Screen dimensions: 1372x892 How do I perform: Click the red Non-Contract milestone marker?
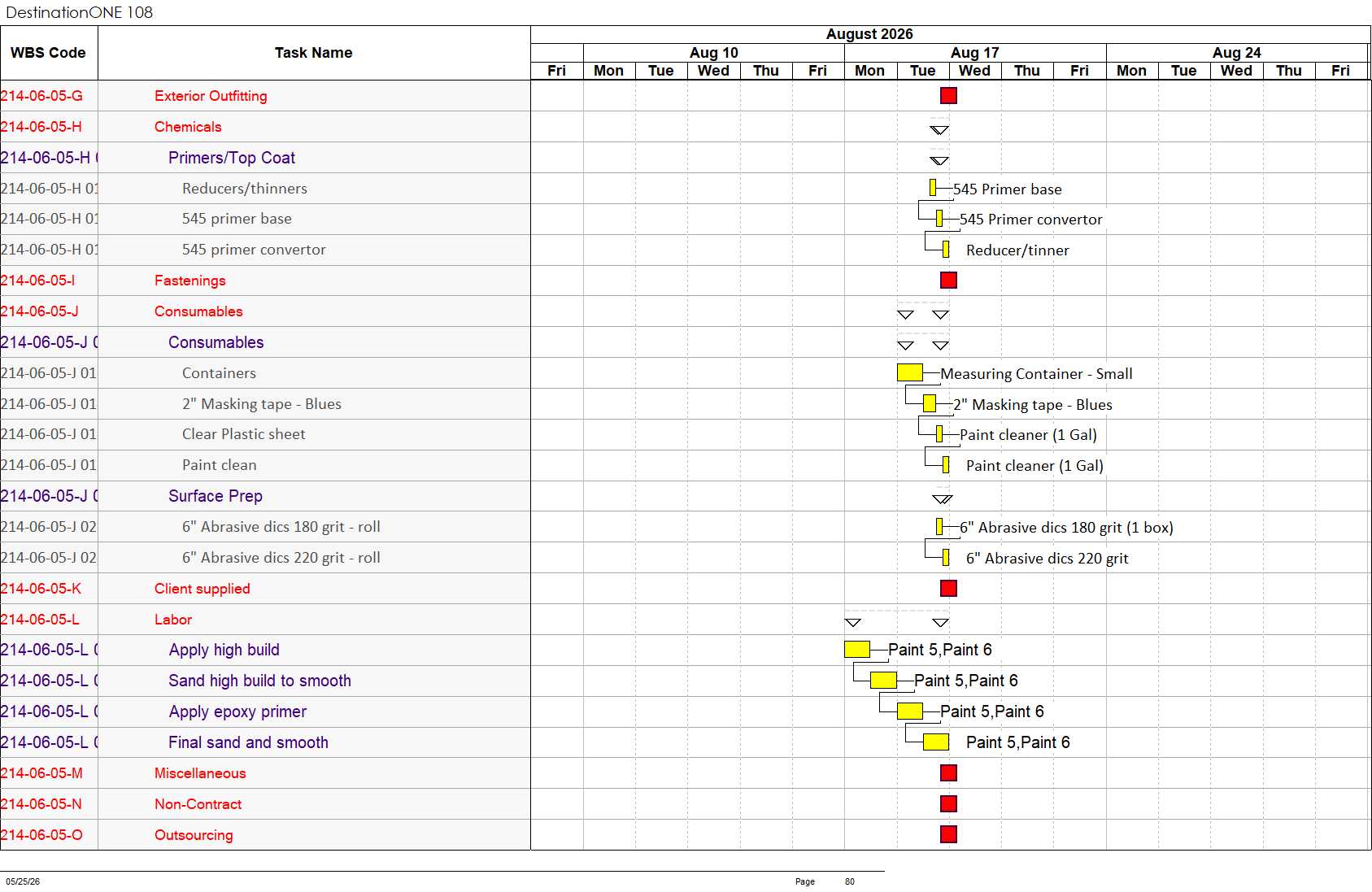pos(948,804)
